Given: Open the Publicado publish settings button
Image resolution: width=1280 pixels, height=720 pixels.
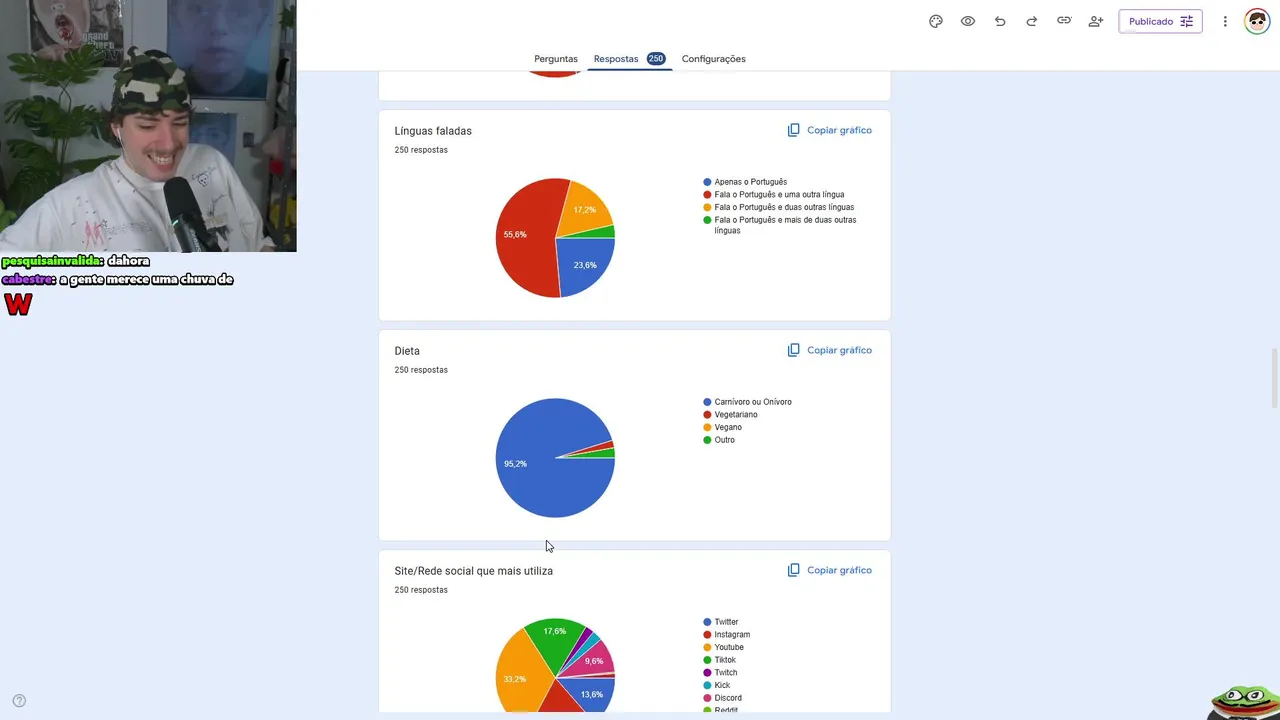Looking at the screenshot, I should 1160,21.
